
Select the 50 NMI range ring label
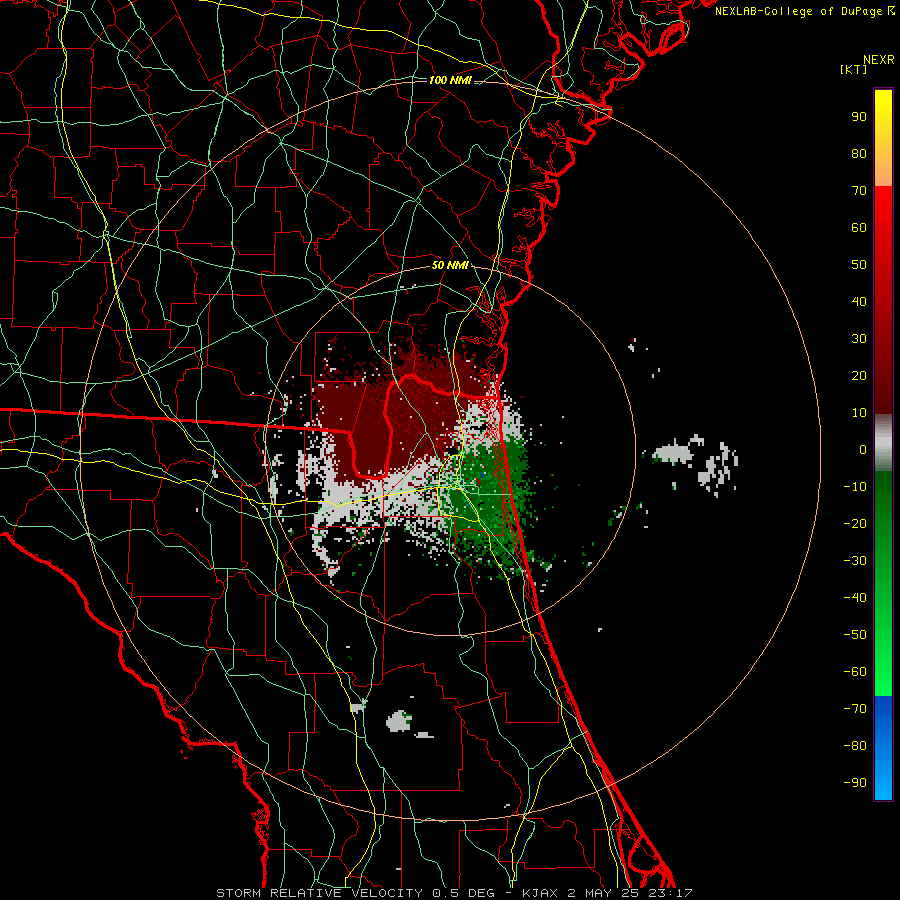pos(450,265)
